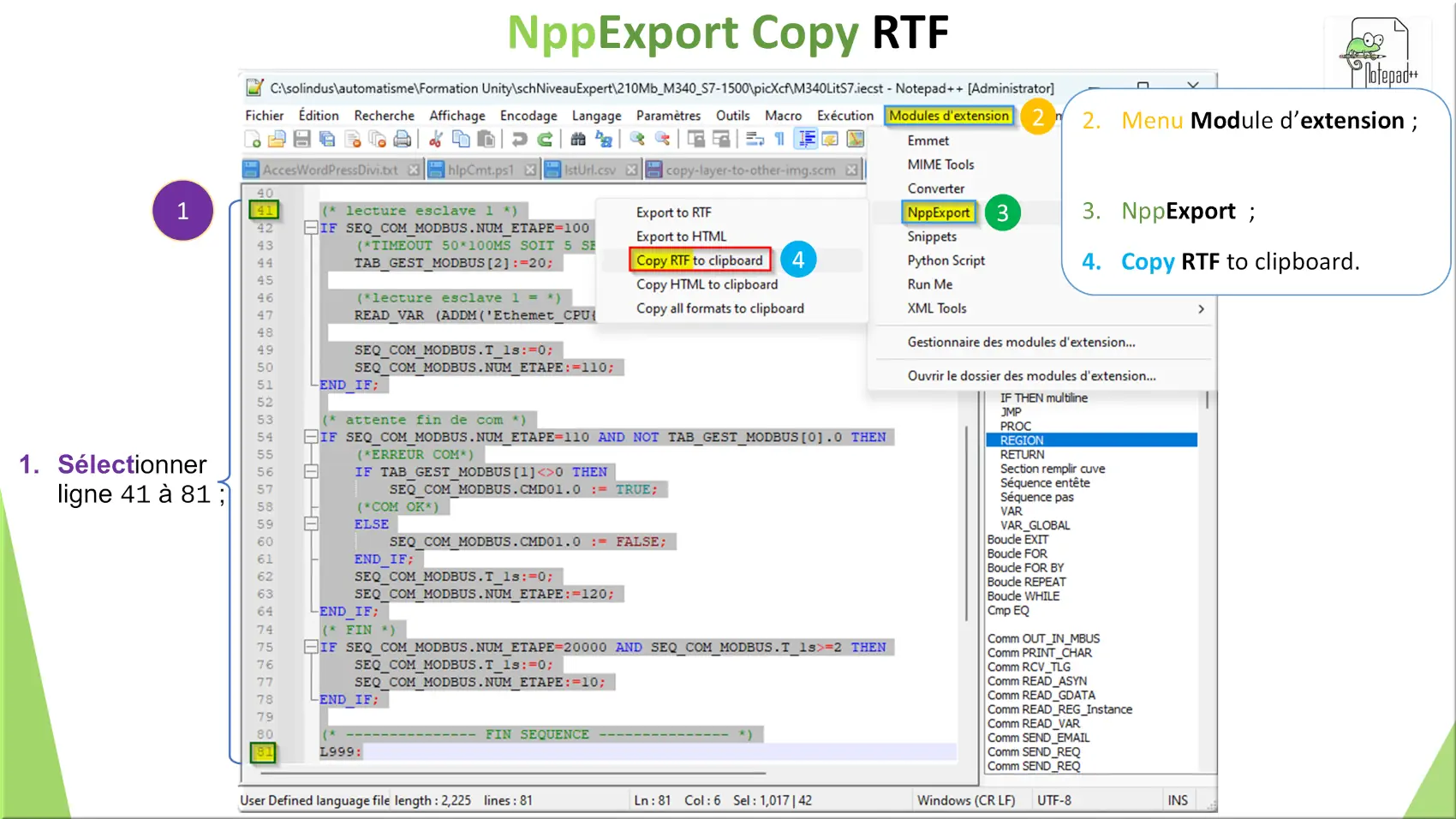1456x819 pixels.
Task: Collapse the fold at line 42
Action: tap(311, 228)
